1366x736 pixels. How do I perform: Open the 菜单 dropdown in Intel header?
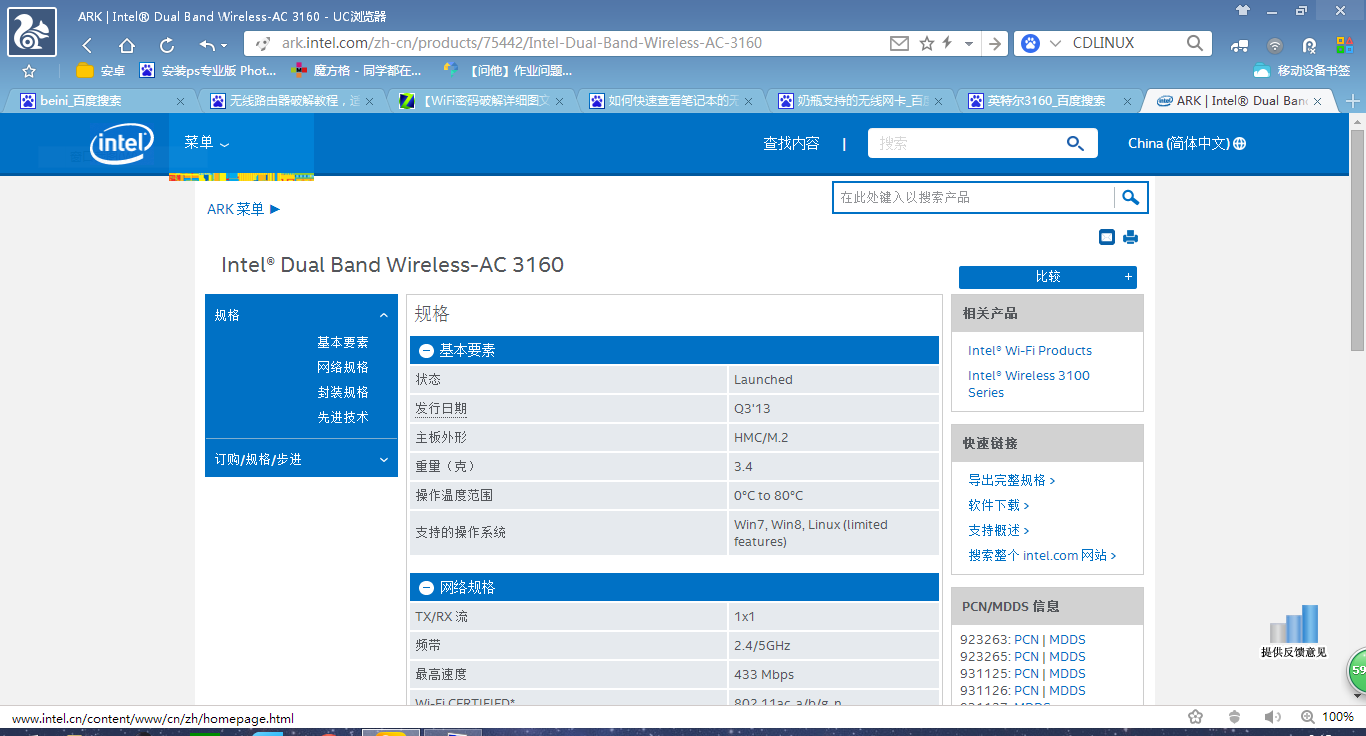206,143
